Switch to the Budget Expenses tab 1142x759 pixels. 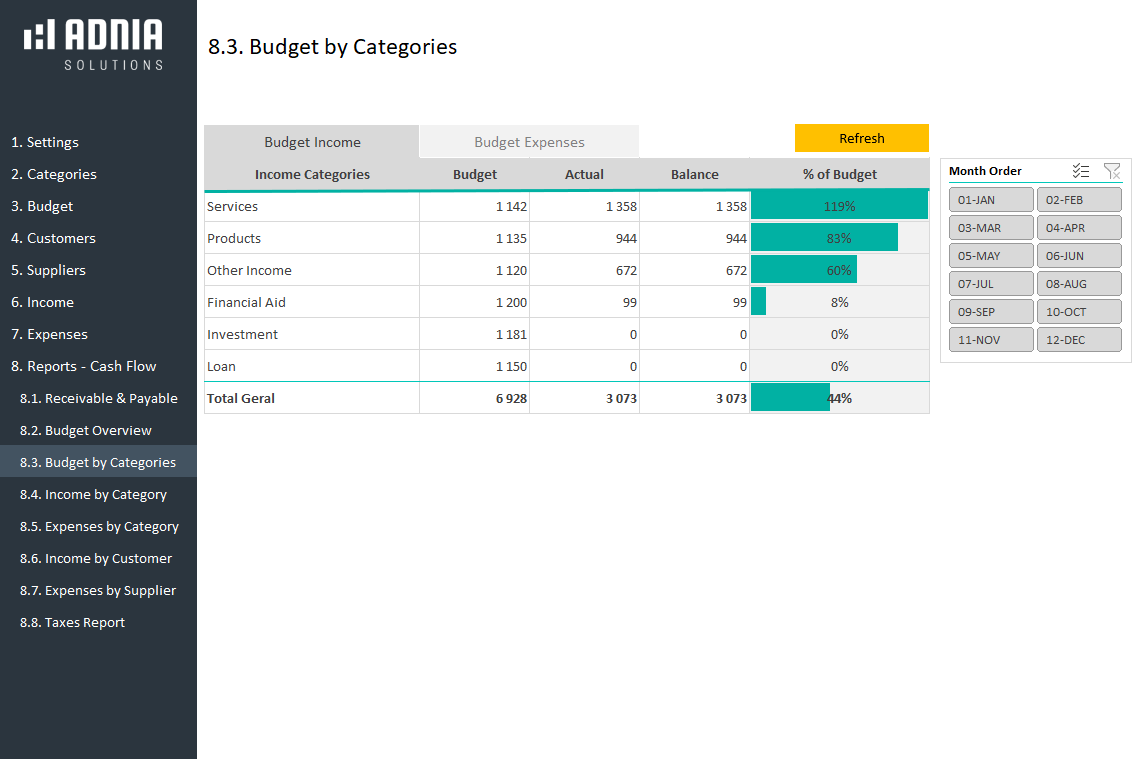tap(529, 142)
